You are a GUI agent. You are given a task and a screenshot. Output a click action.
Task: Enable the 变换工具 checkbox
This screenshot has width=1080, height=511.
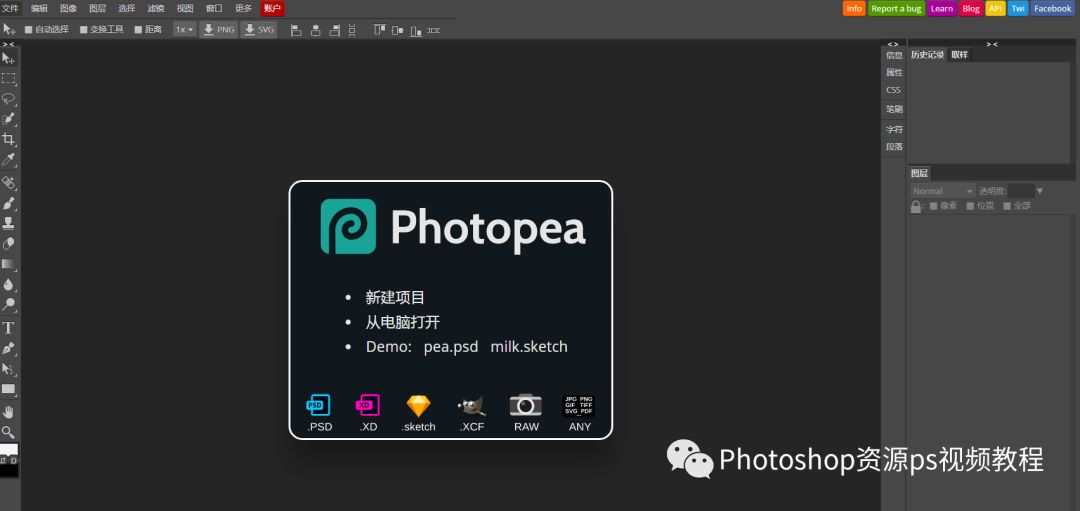(83, 30)
